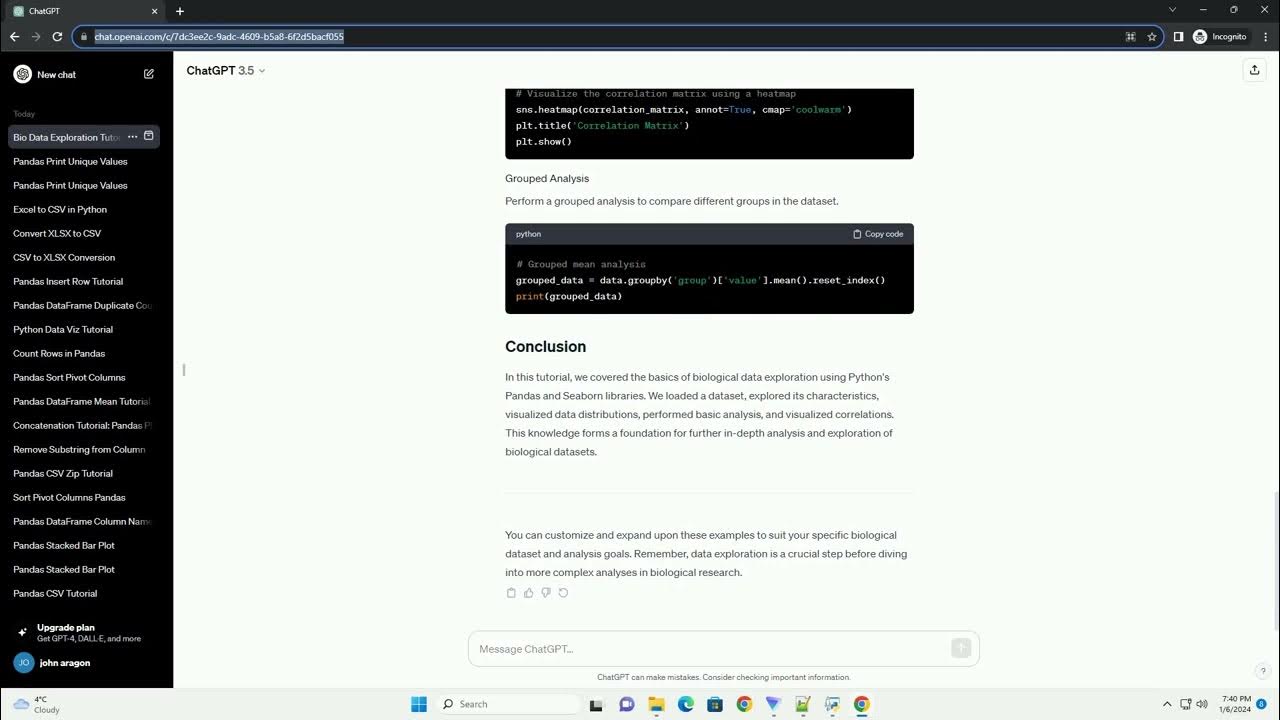This screenshot has width=1280, height=720.
Task: Copy the response with the clipboard icon
Action: 511,593
